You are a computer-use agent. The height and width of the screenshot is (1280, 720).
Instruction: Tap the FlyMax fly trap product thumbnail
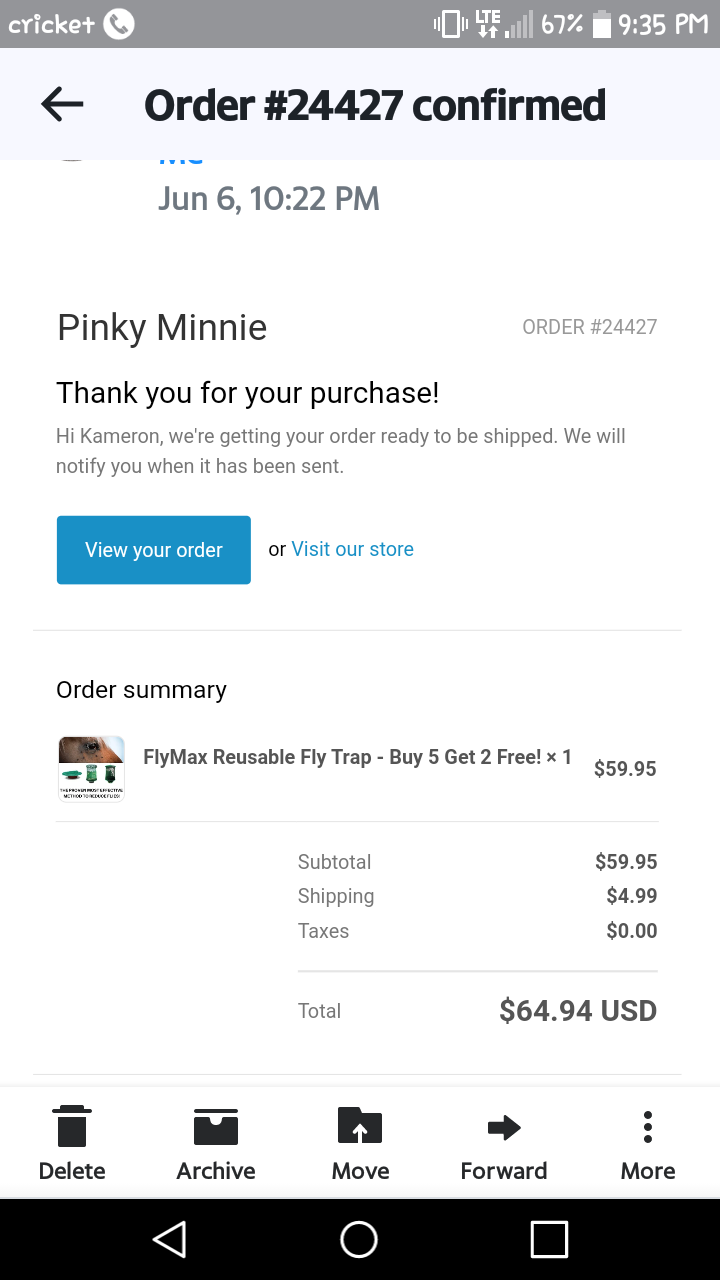[x=91, y=768]
